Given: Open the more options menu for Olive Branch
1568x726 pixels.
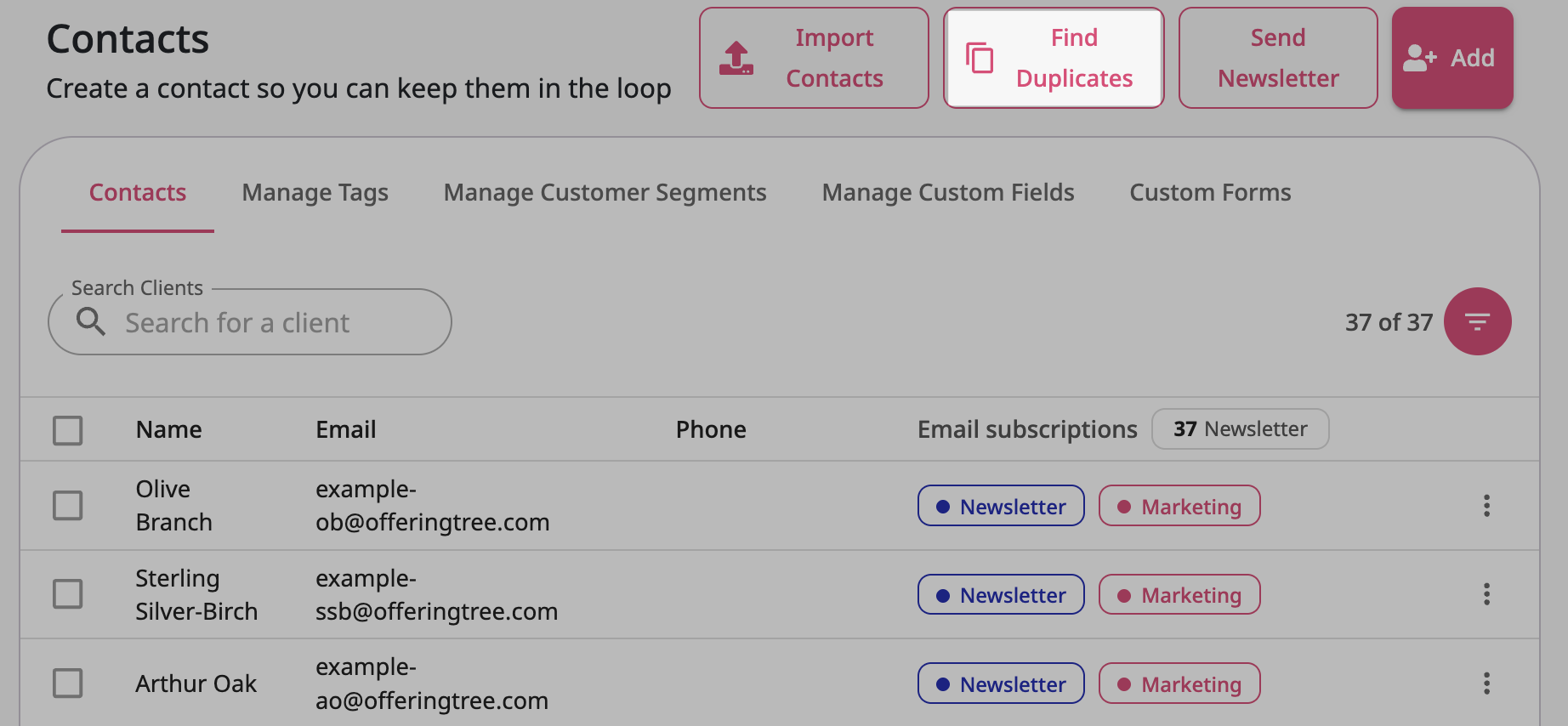Looking at the screenshot, I should click(1486, 506).
